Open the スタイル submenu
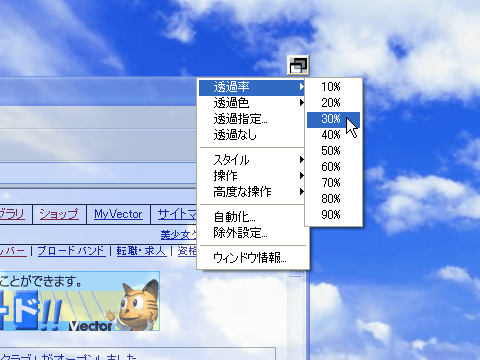This screenshot has width=480, height=360. click(252, 160)
